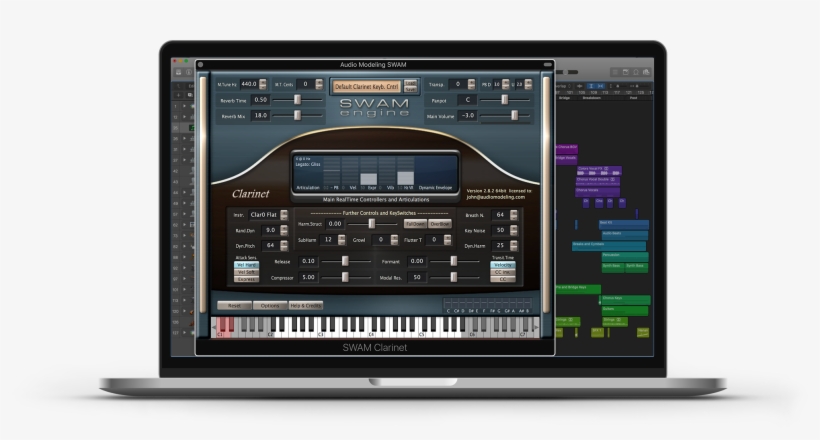The height and width of the screenshot is (440, 820).
Task: Click the Compressor value 5.00
Action: point(309,277)
